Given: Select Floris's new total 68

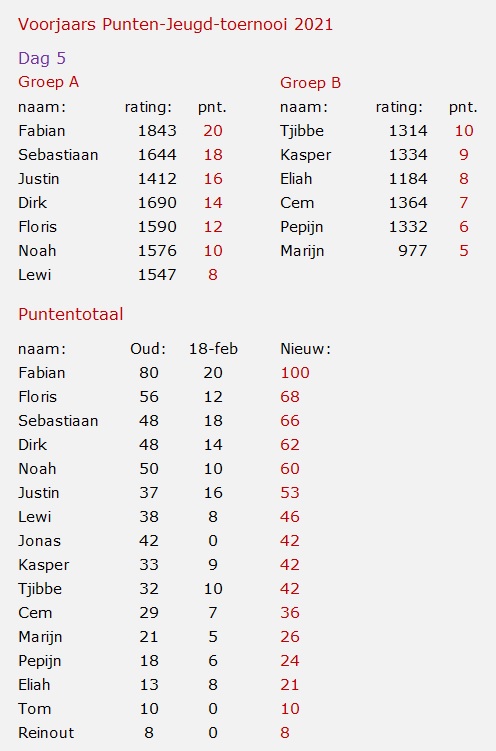Looking at the screenshot, I should (x=290, y=397).
